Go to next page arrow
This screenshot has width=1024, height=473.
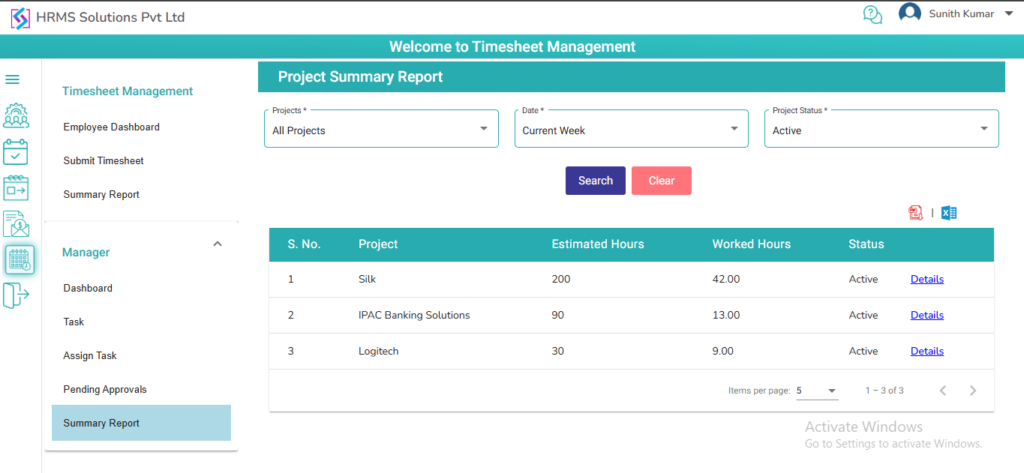tap(973, 391)
